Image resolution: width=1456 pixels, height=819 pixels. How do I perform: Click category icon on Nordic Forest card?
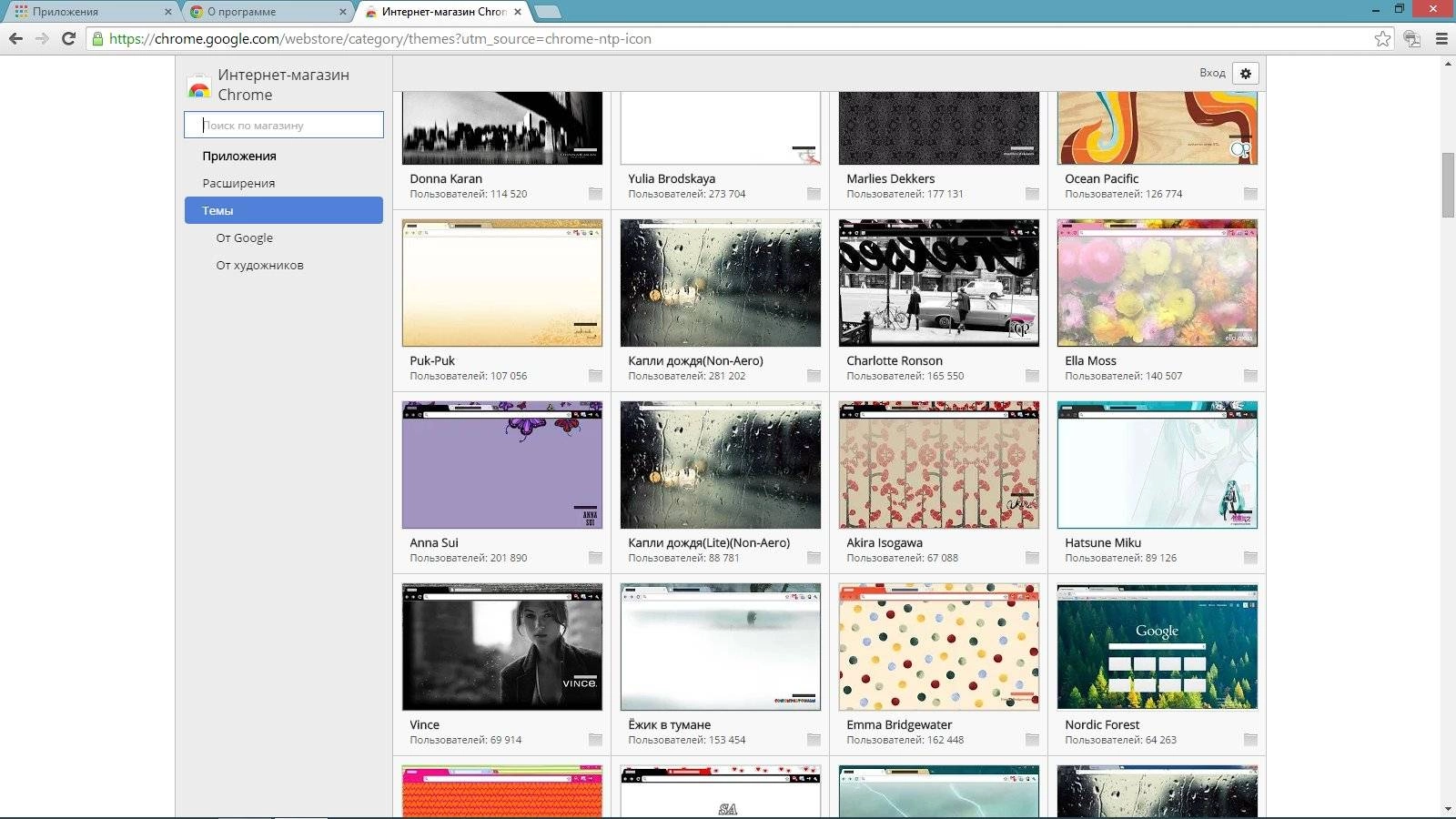pos(1250,740)
